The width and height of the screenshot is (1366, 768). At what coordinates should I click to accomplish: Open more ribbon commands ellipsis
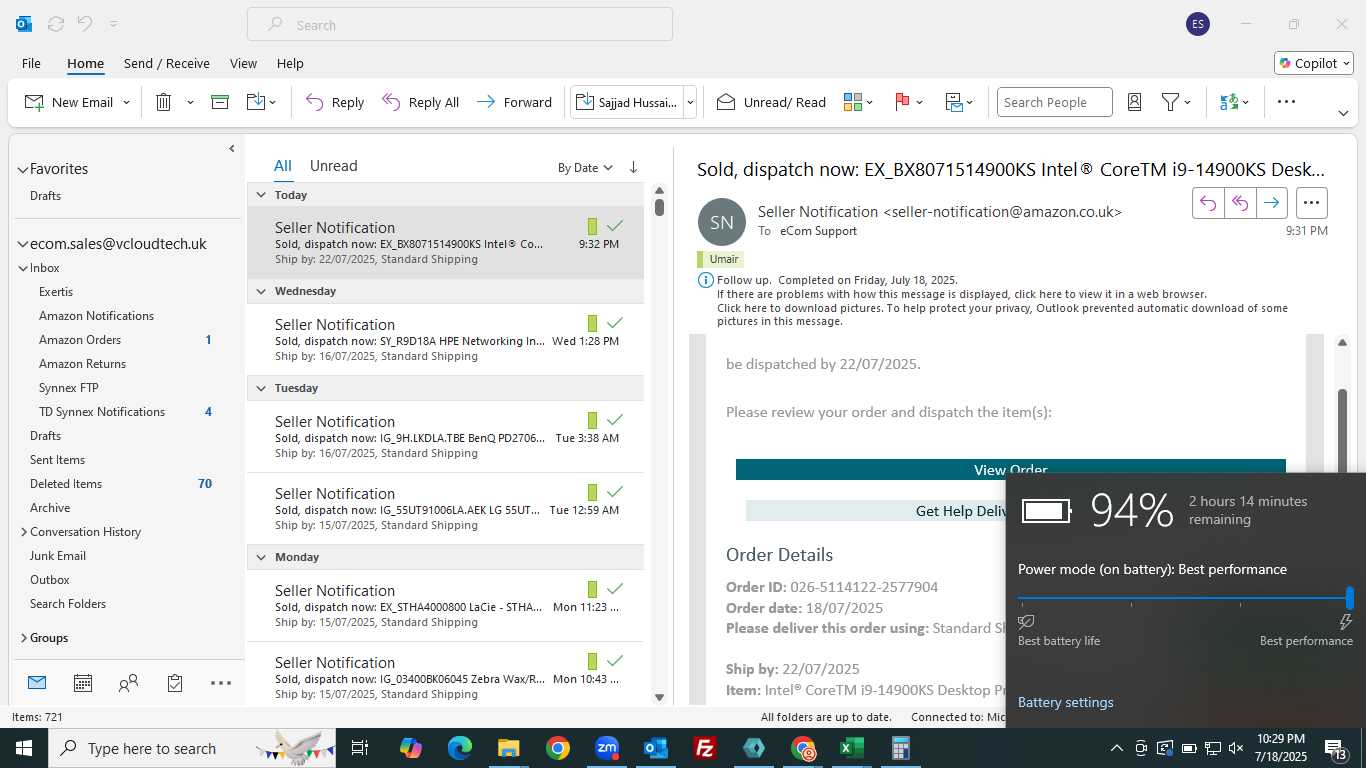[x=1287, y=102]
